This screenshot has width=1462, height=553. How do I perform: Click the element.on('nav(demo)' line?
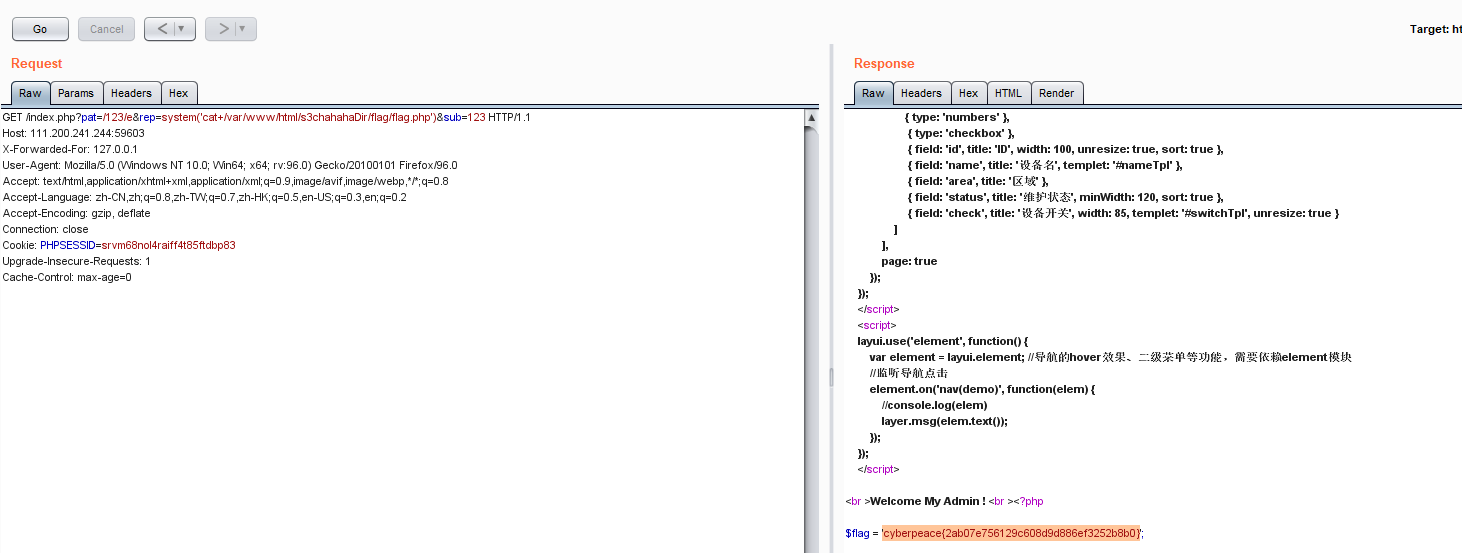click(982, 389)
